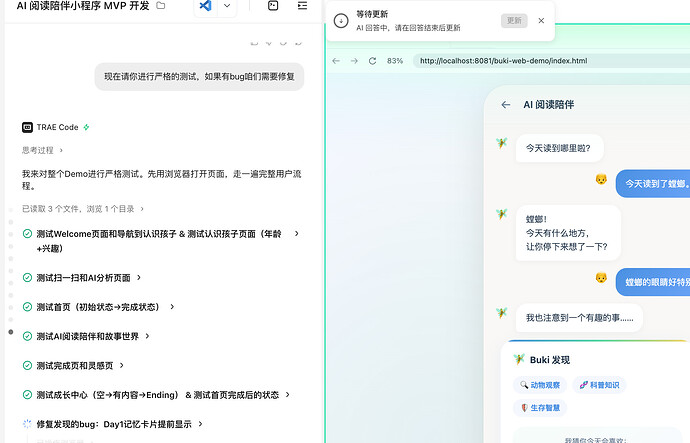
Task: Open the list menu icon in header
Action: [x=302, y=6]
